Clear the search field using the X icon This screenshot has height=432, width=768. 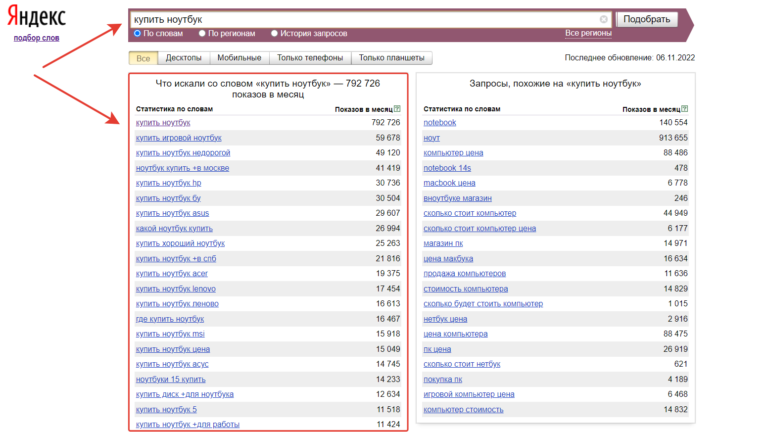click(603, 19)
